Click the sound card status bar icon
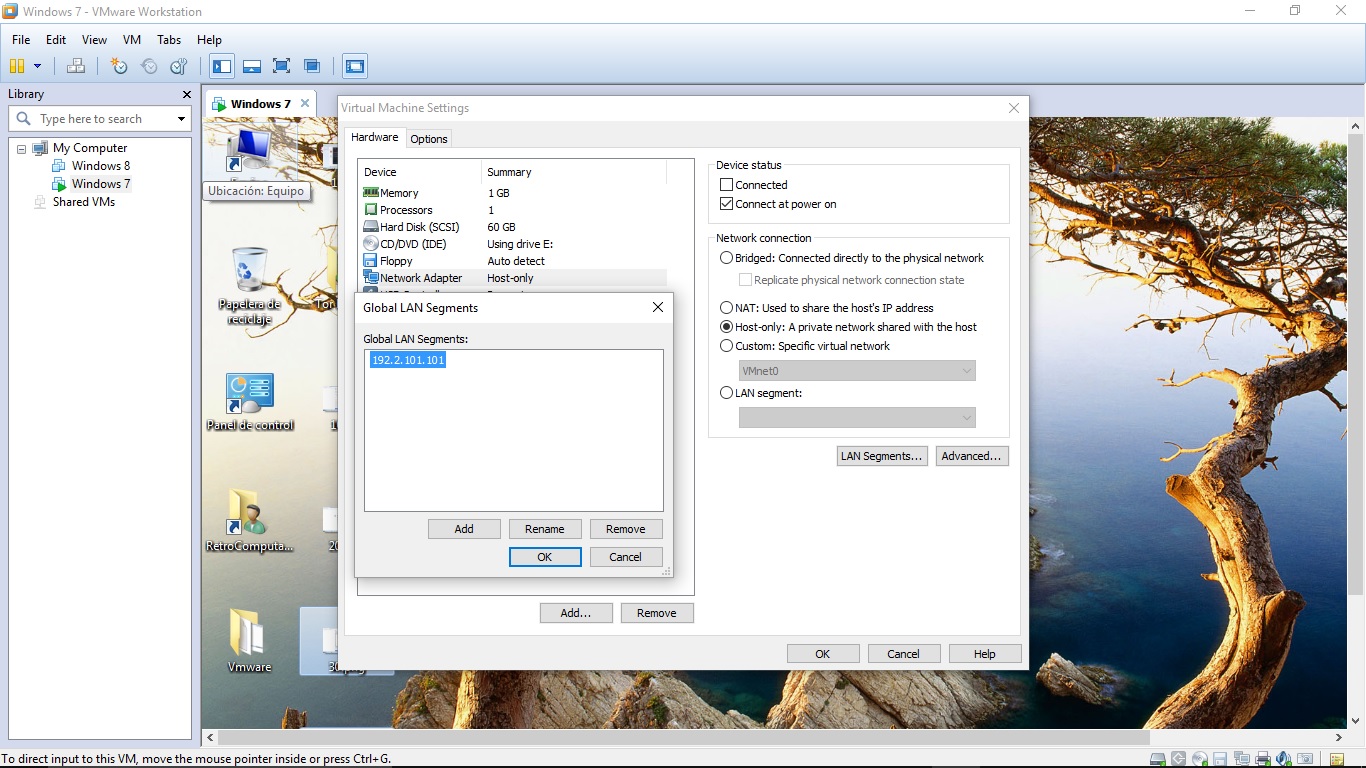Screen dimensions: 1366x768 pos(1284,759)
